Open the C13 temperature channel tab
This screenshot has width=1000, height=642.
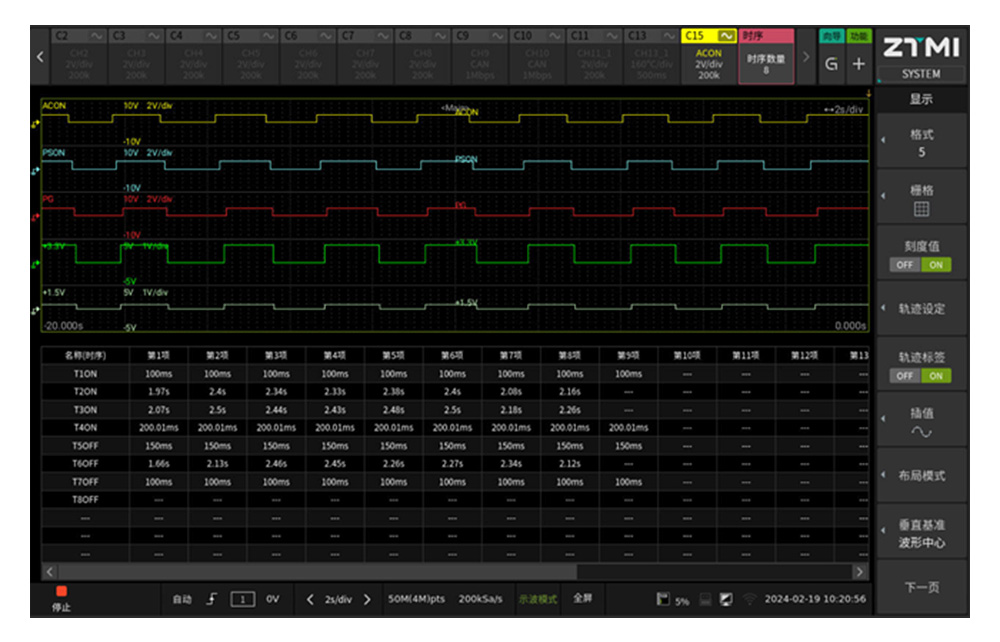651,56
